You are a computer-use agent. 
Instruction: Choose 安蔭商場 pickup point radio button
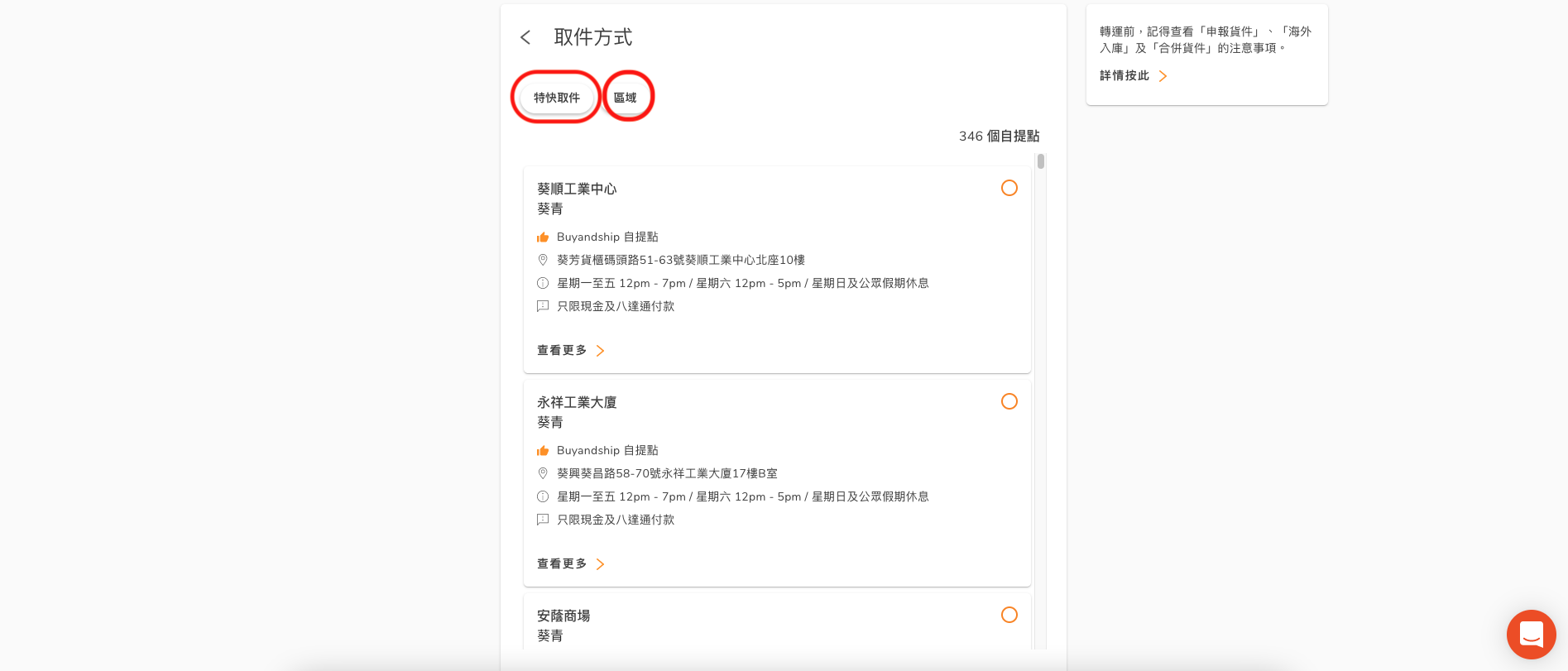tap(1009, 615)
